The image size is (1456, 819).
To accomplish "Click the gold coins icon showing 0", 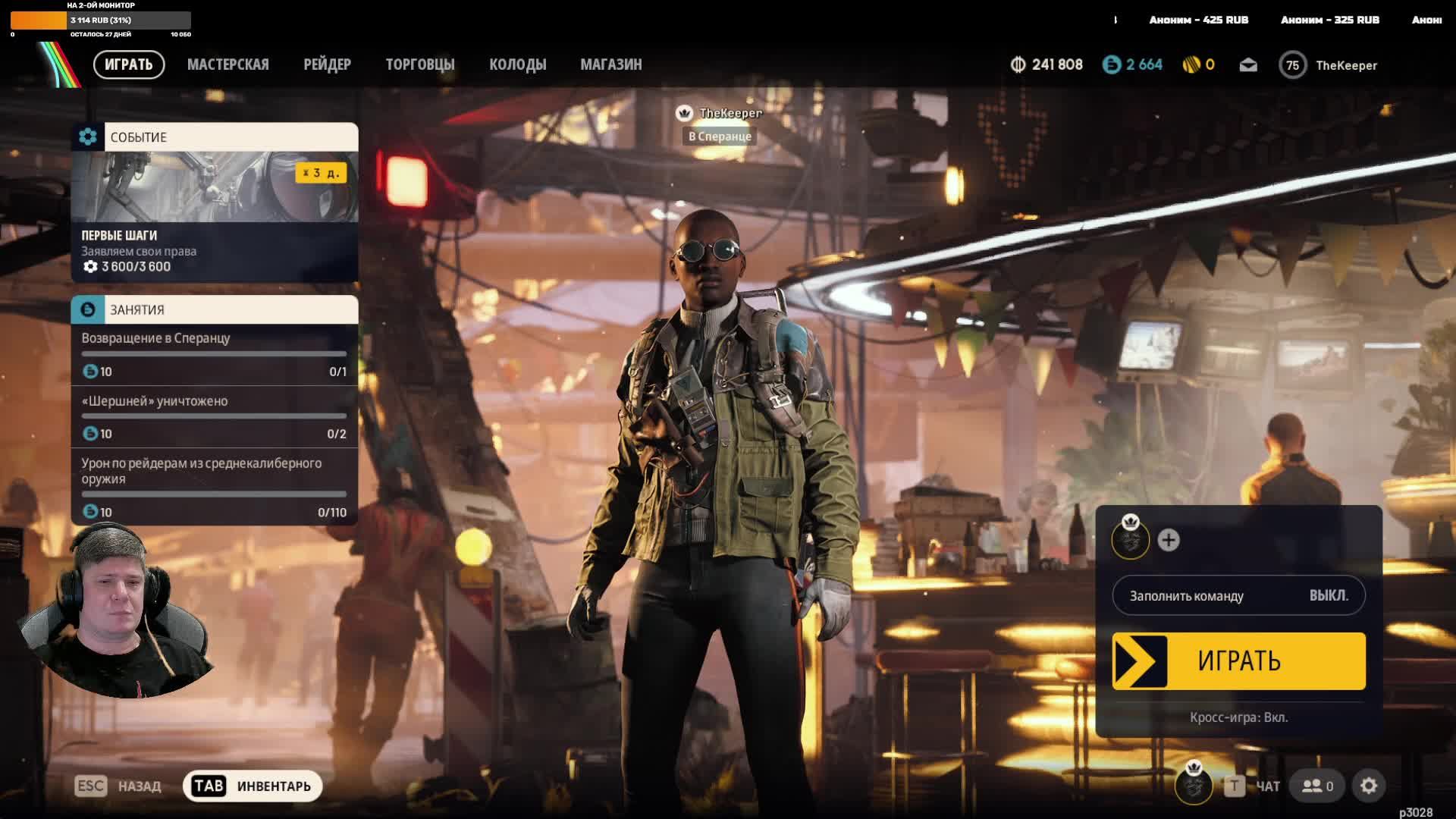I will (x=1191, y=65).
